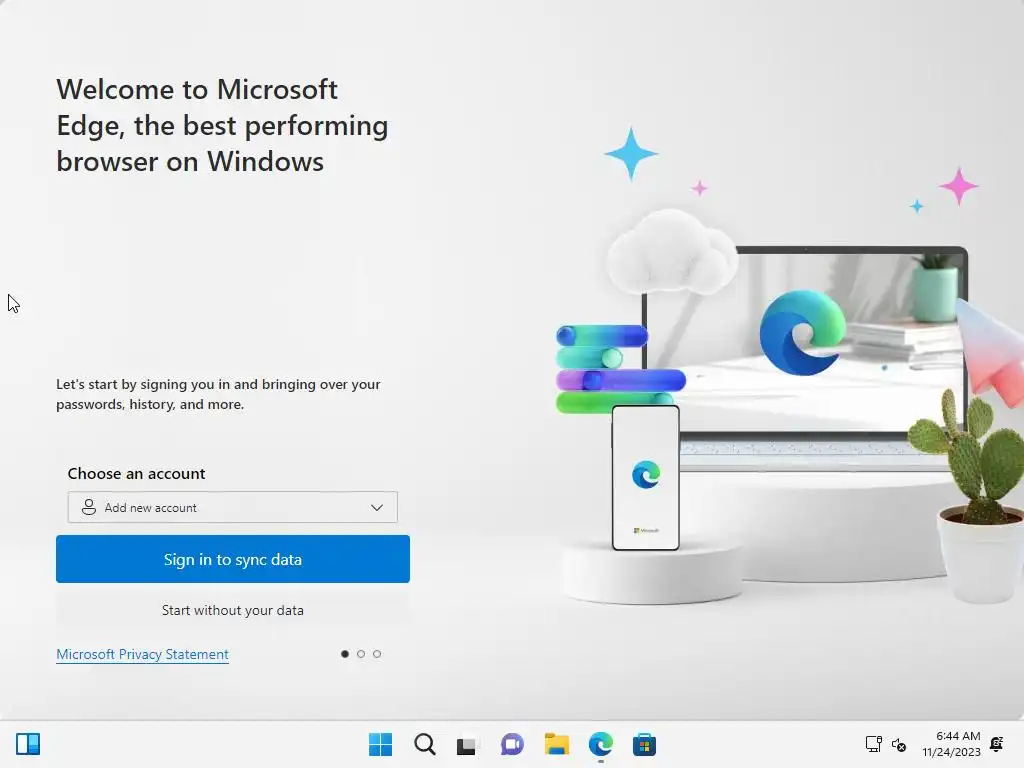Select the first page indicator dot
Viewport: 1024px width, 768px height.
click(x=345, y=654)
